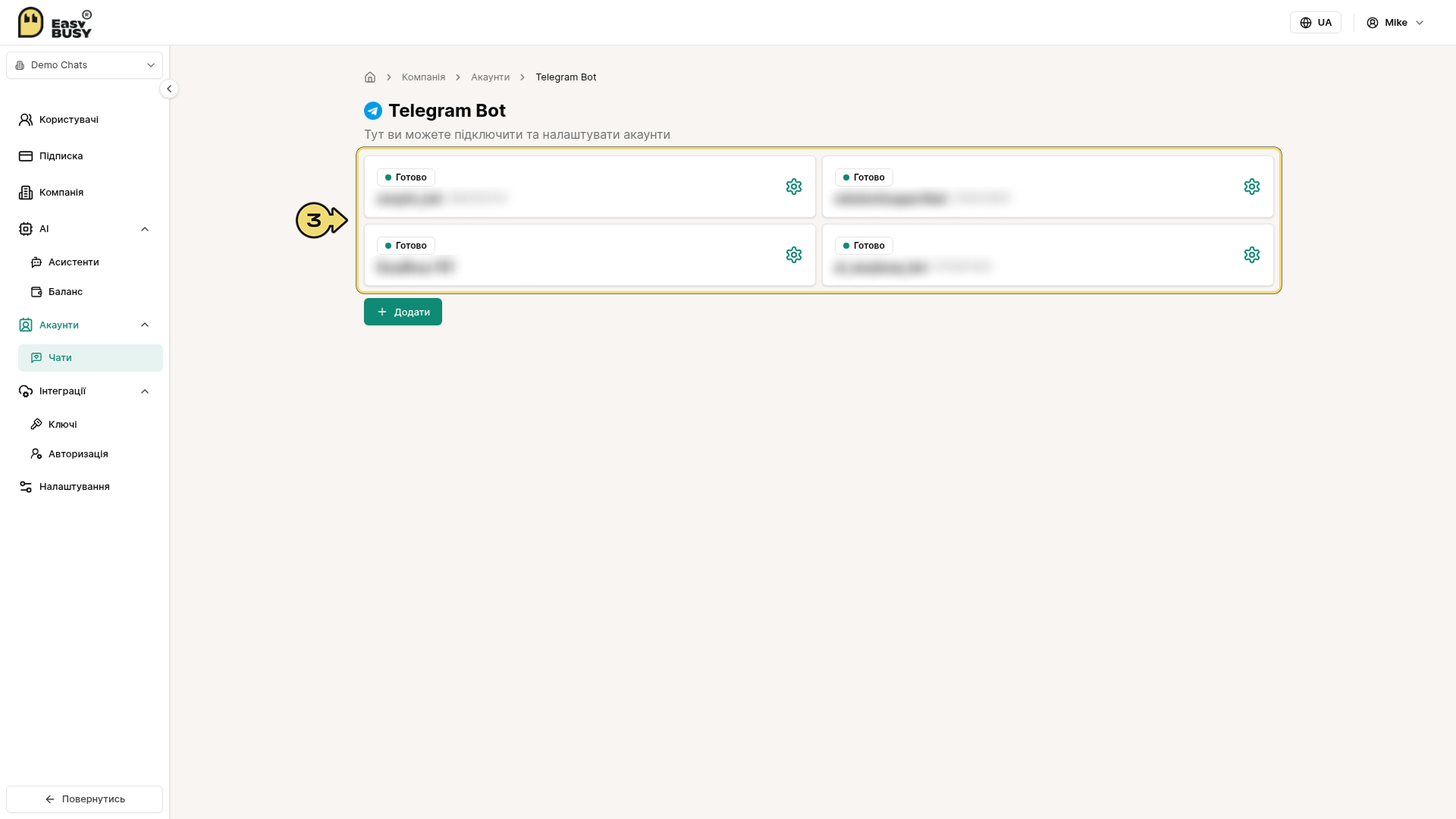Click the user avatar icon beside Mike
The height and width of the screenshot is (819, 1456).
pos(1373,23)
